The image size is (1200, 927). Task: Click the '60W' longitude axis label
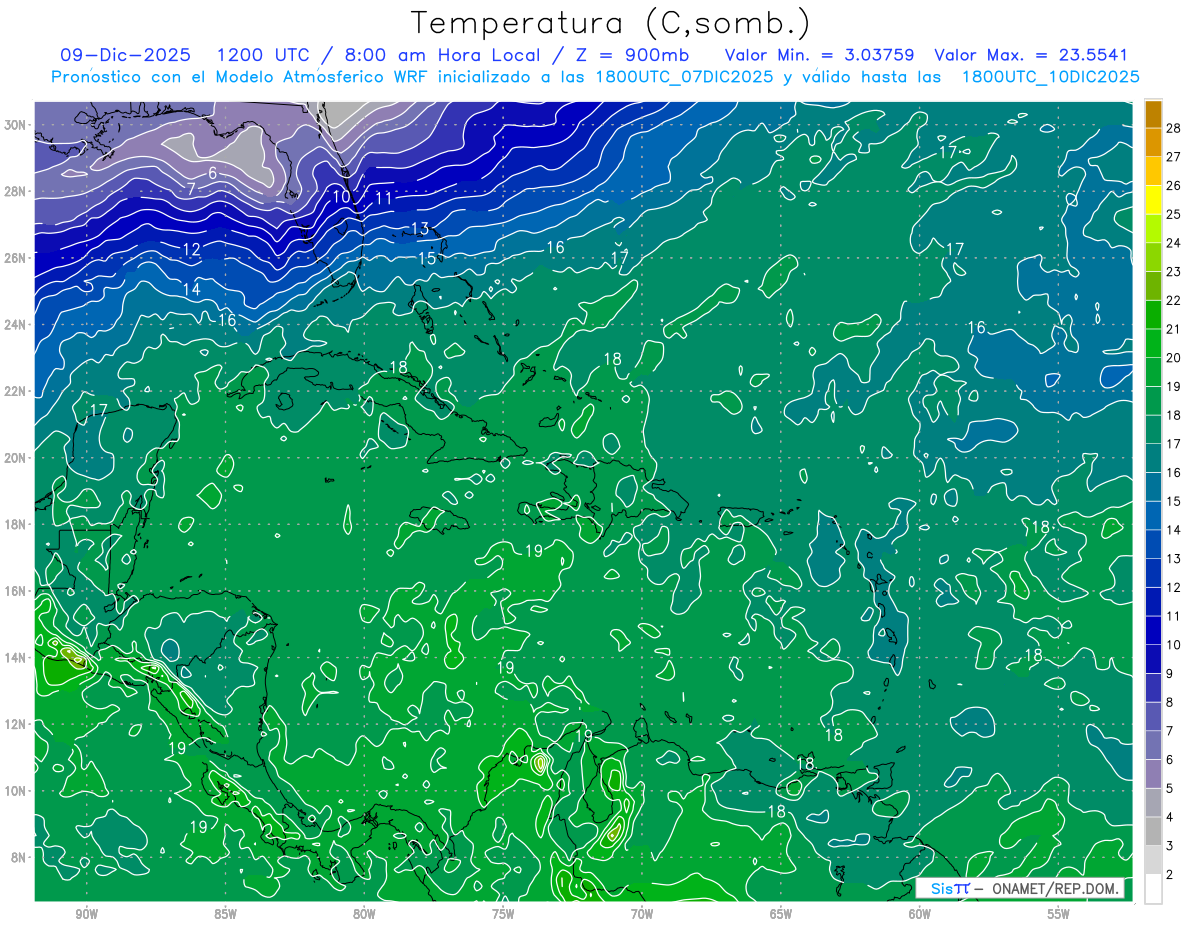920,915
